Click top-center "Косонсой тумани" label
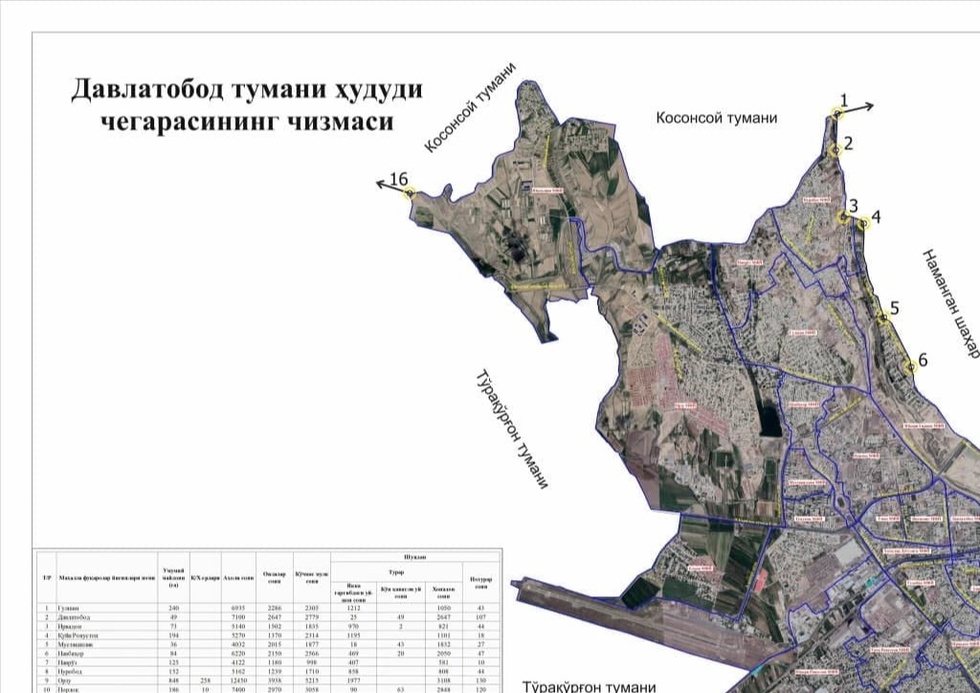The width and height of the screenshot is (980, 693). click(x=716, y=118)
